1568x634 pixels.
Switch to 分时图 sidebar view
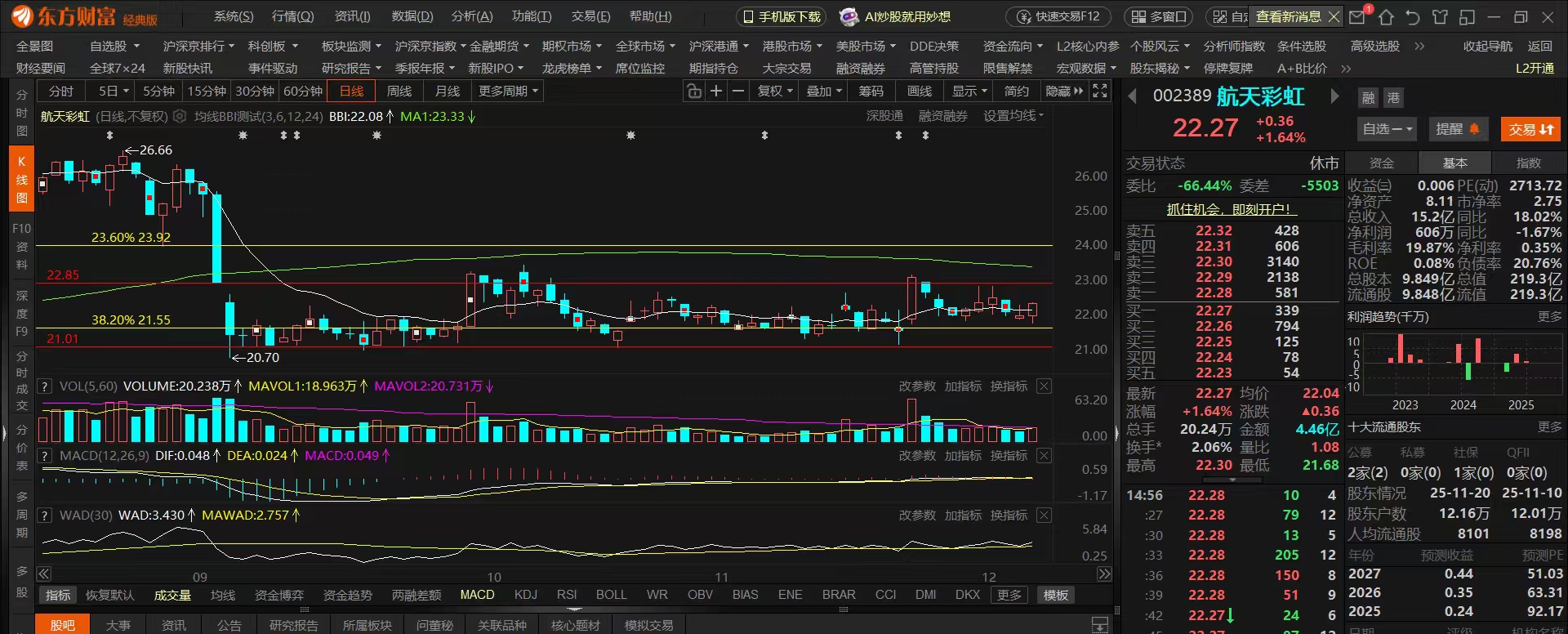tap(22, 114)
